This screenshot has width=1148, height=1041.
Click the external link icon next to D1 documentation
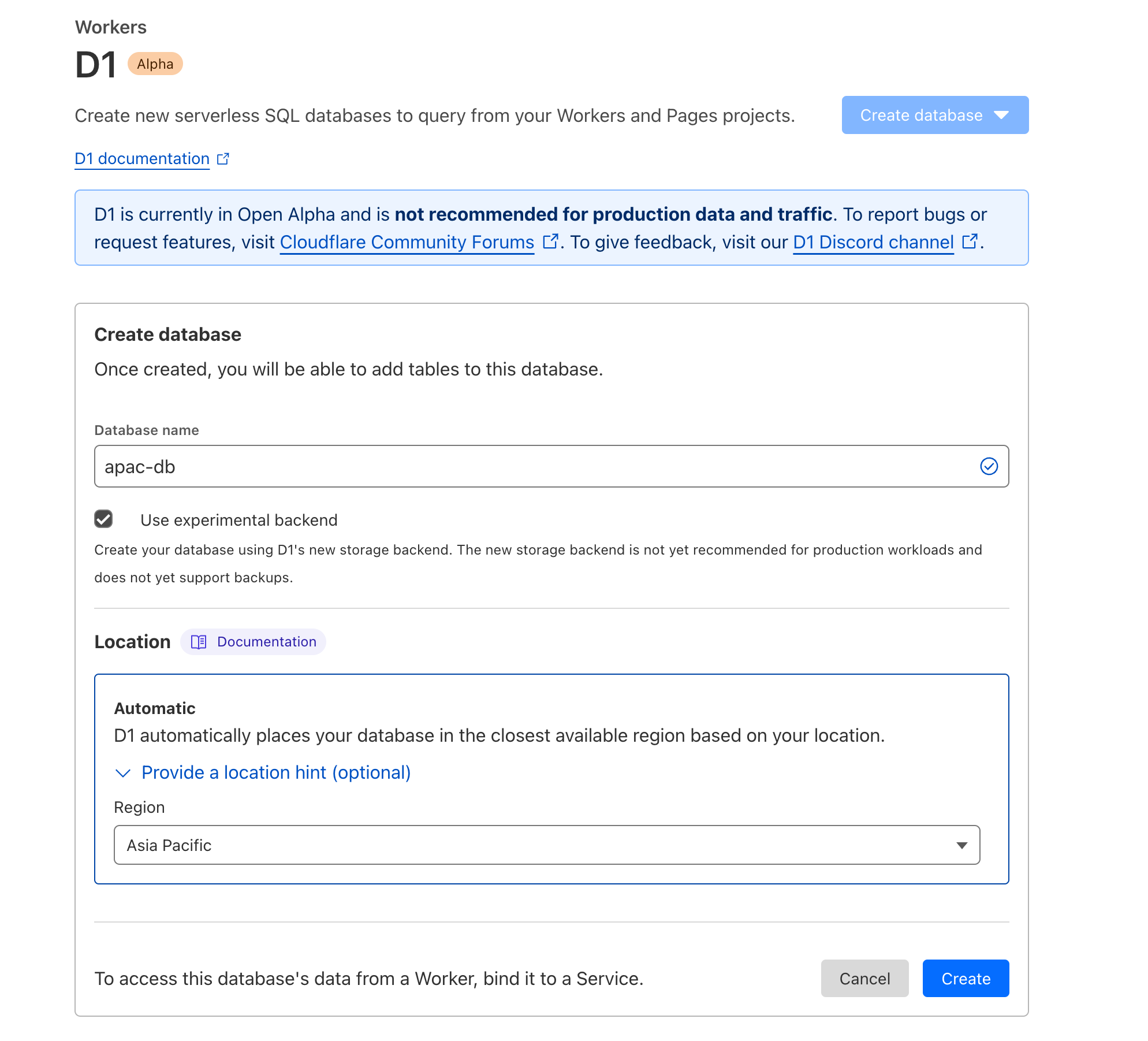point(223,158)
